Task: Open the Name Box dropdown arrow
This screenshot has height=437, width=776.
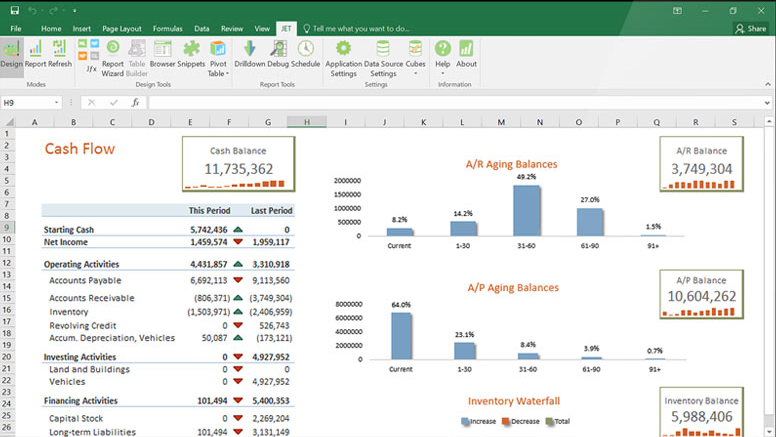Action: click(x=57, y=102)
